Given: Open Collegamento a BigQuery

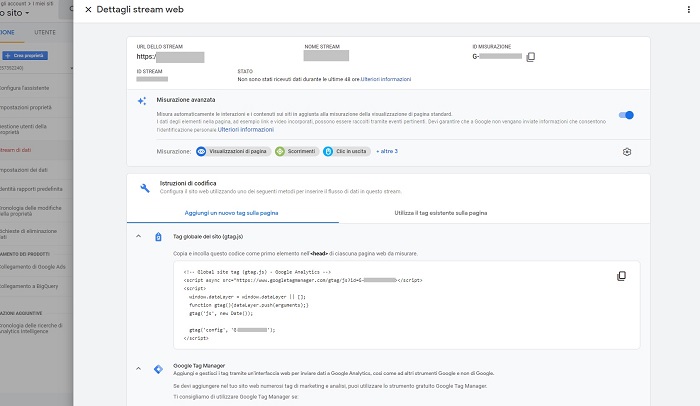Looking at the screenshot, I should pyautogui.click(x=29, y=286).
